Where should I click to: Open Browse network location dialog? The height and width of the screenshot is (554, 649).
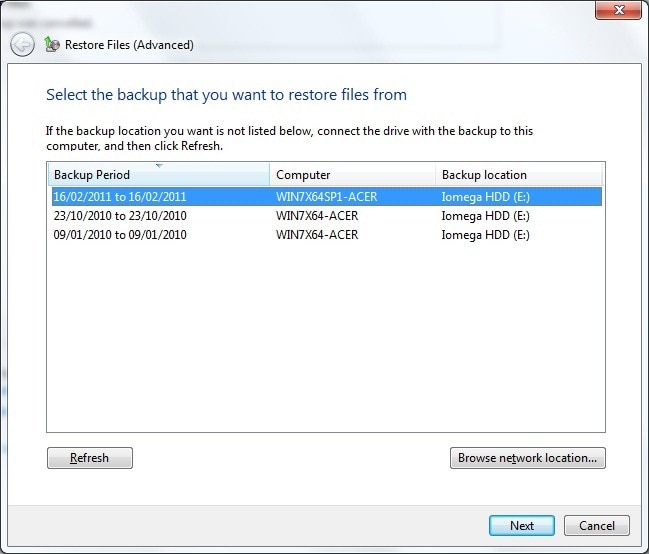528,458
